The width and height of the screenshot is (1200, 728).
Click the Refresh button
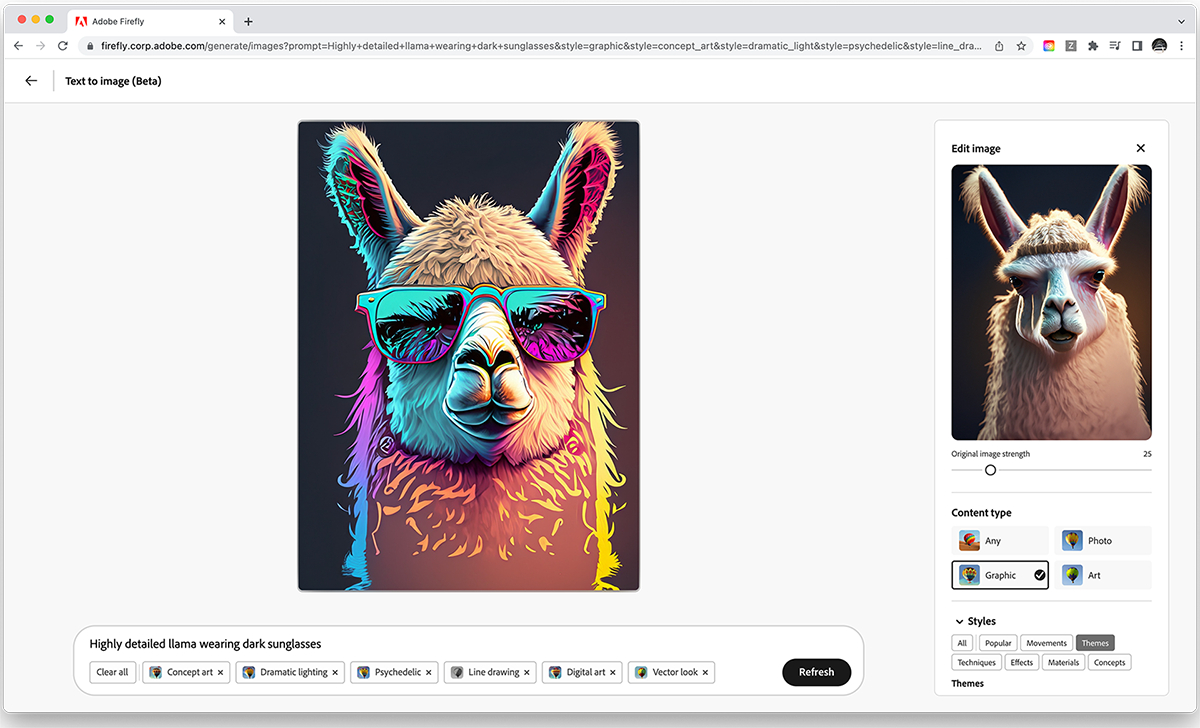[x=816, y=672]
